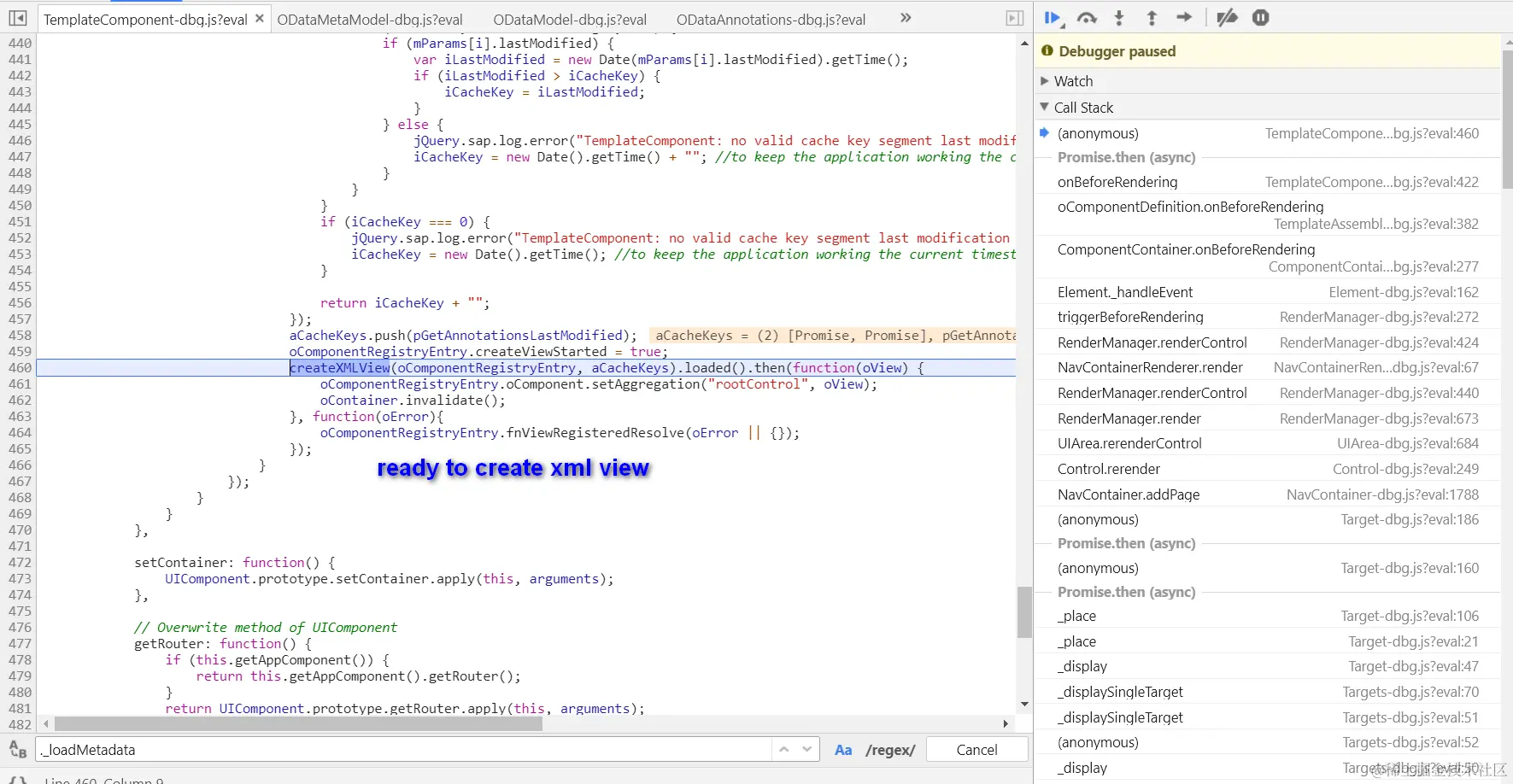Switch to ODataMetaModel-dbg.js tab
Viewport: 1513px width, 784px height.
[x=370, y=19]
